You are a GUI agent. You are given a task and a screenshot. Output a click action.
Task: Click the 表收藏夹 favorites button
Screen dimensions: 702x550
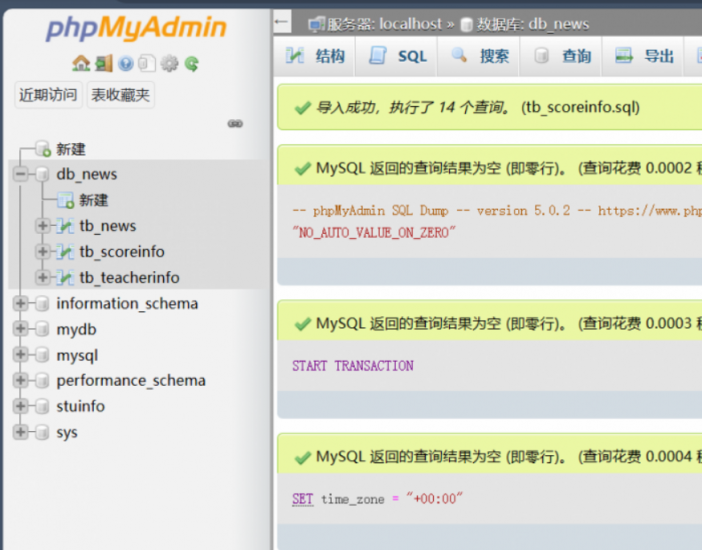[120, 95]
